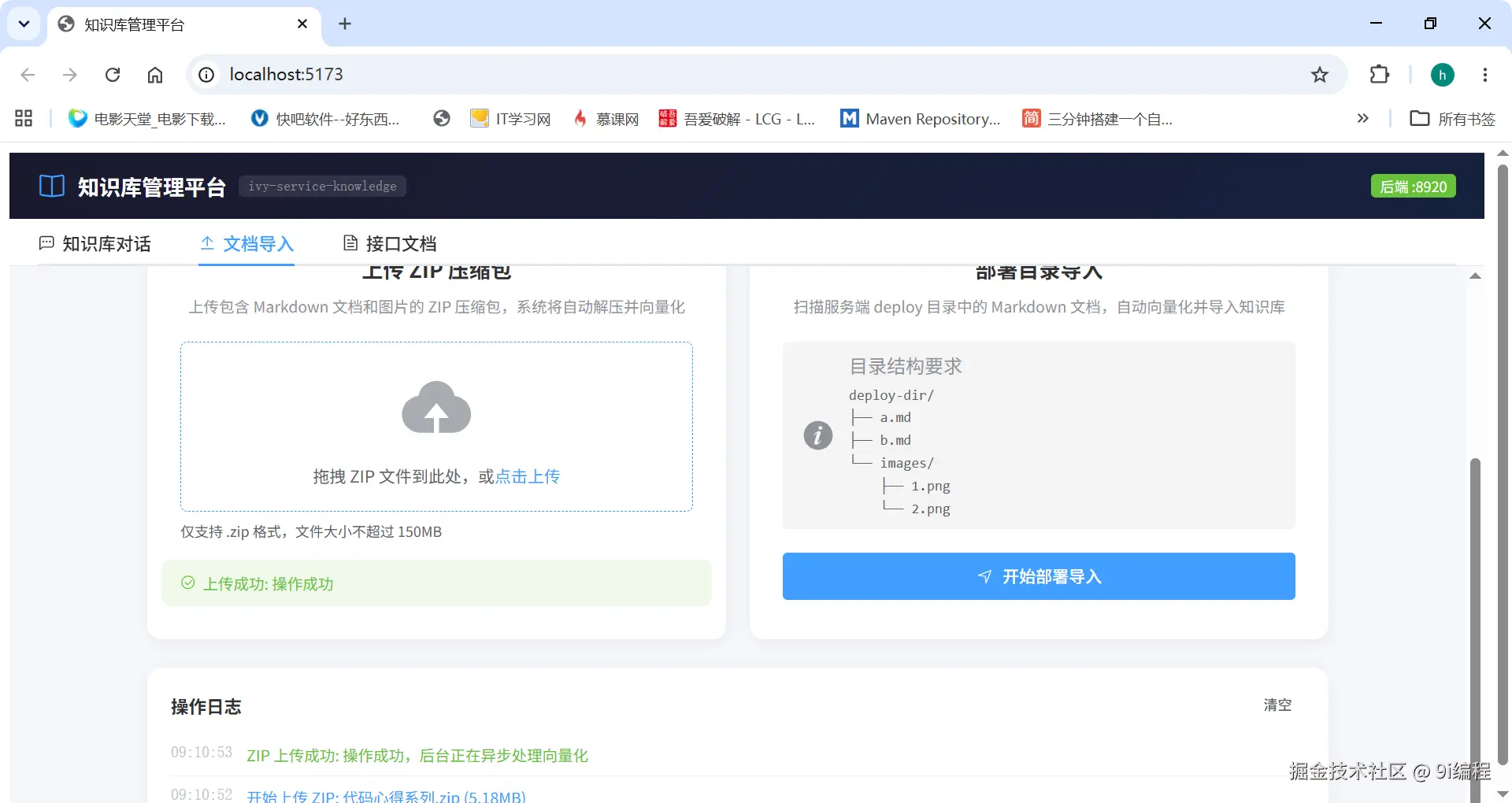Go to browser home page icon

coord(155,75)
